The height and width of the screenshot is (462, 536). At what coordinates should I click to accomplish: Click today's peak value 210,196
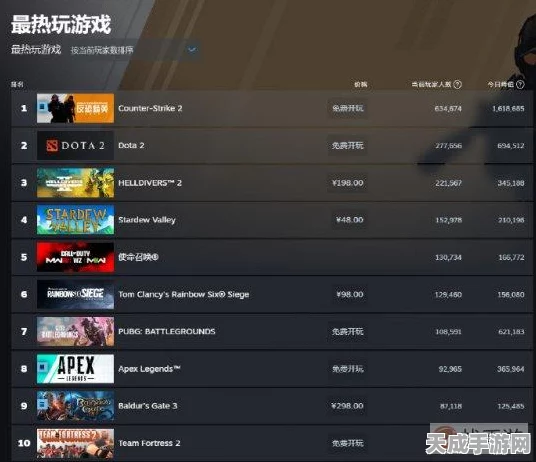(x=511, y=220)
